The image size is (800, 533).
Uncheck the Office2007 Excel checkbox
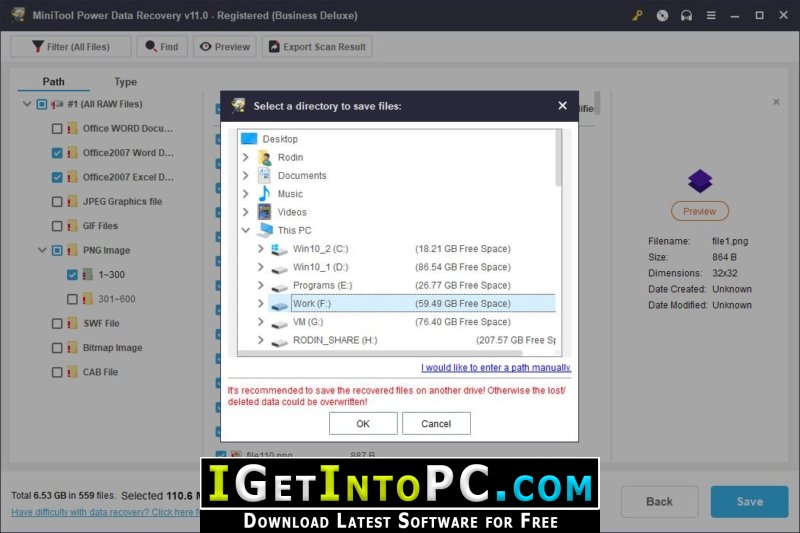point(57,177)
